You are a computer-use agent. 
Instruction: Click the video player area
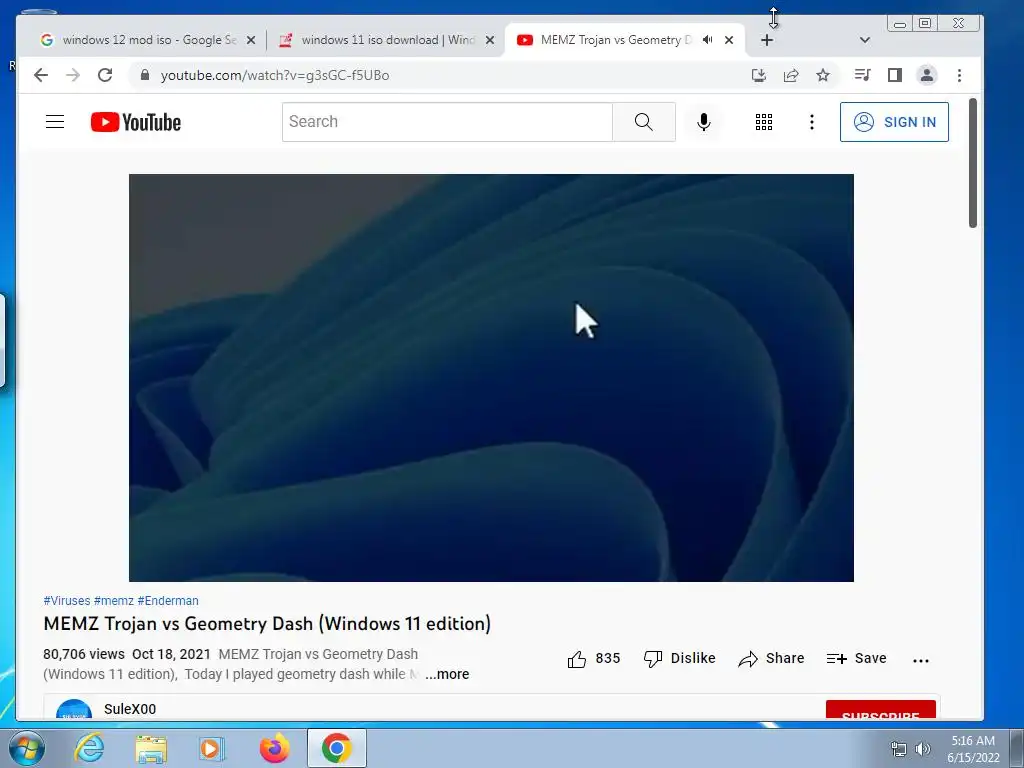pyautogui.click(x=491, y=377)
